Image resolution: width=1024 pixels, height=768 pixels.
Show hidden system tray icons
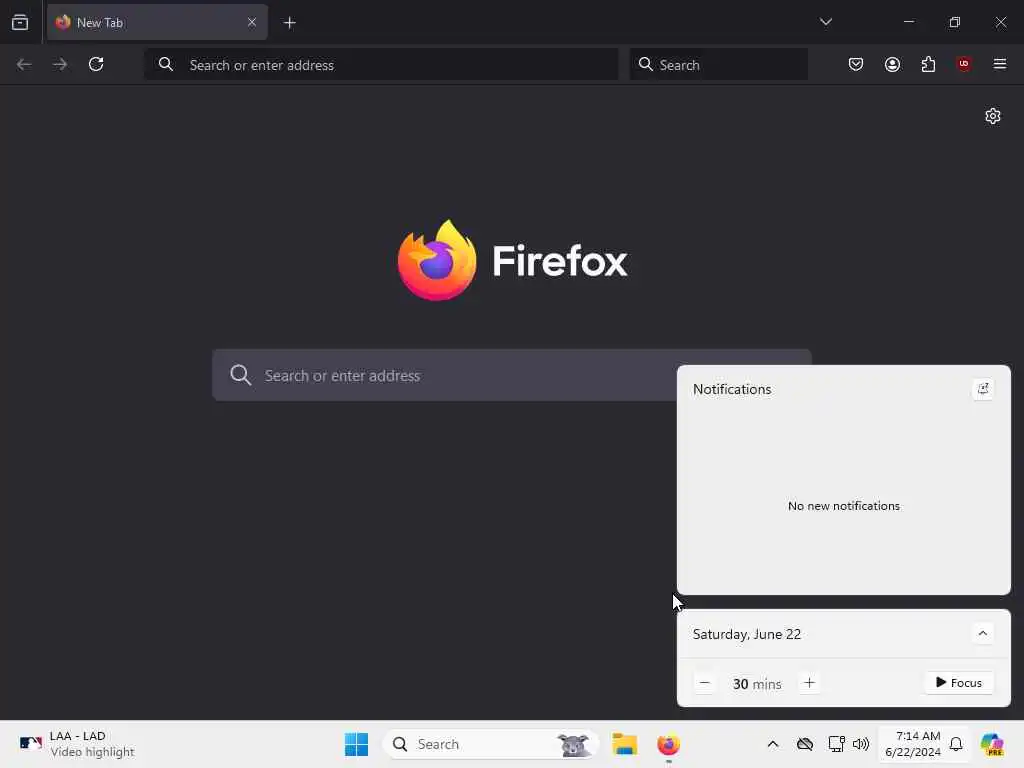click(773, 744)
